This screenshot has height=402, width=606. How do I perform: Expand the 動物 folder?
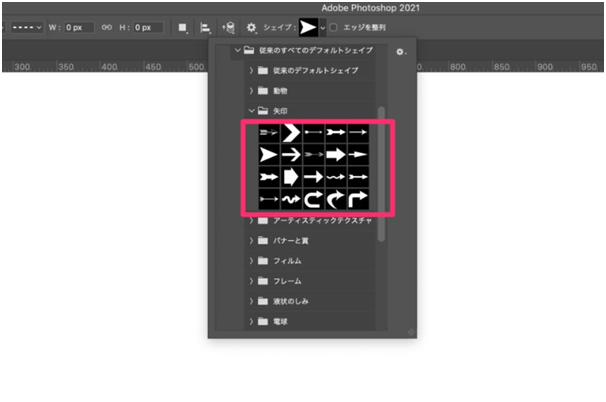(x=252, y=92)
